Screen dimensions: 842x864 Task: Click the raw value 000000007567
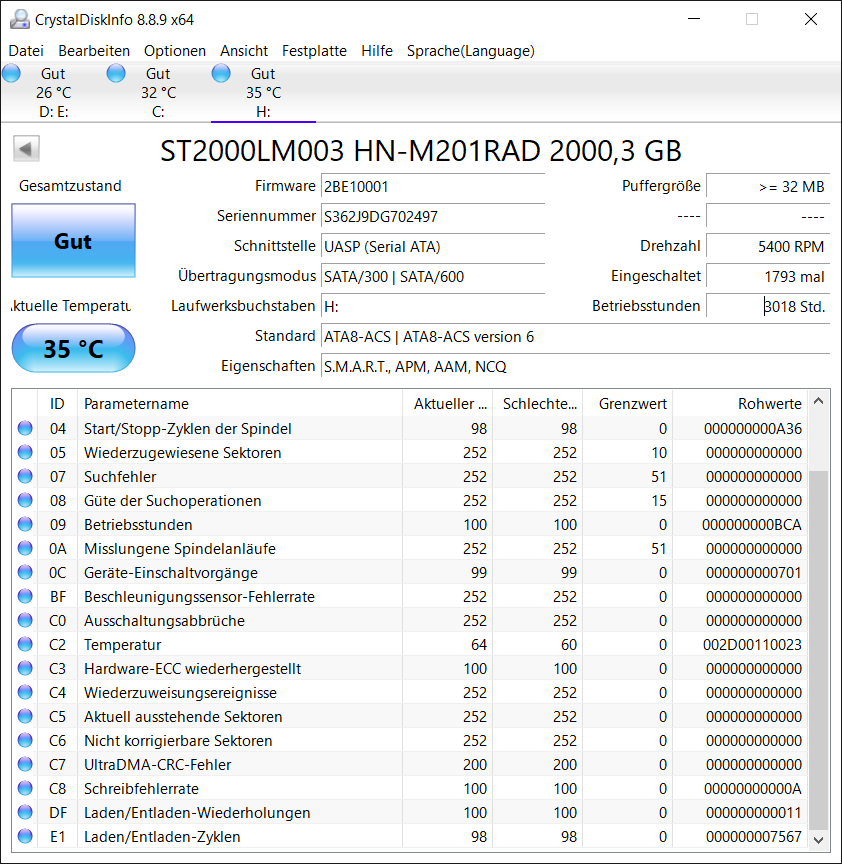pos(754,836)
